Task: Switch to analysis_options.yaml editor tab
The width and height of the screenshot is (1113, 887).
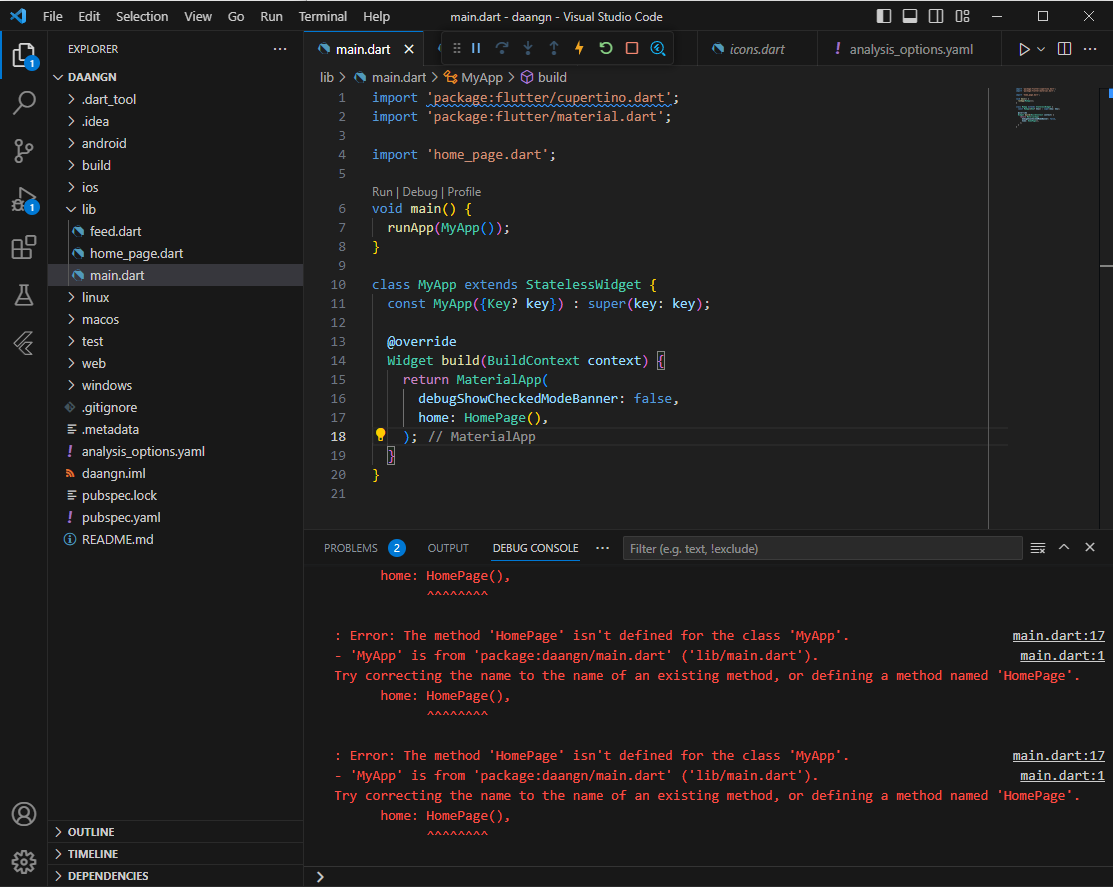Action: tap(910, 49)
